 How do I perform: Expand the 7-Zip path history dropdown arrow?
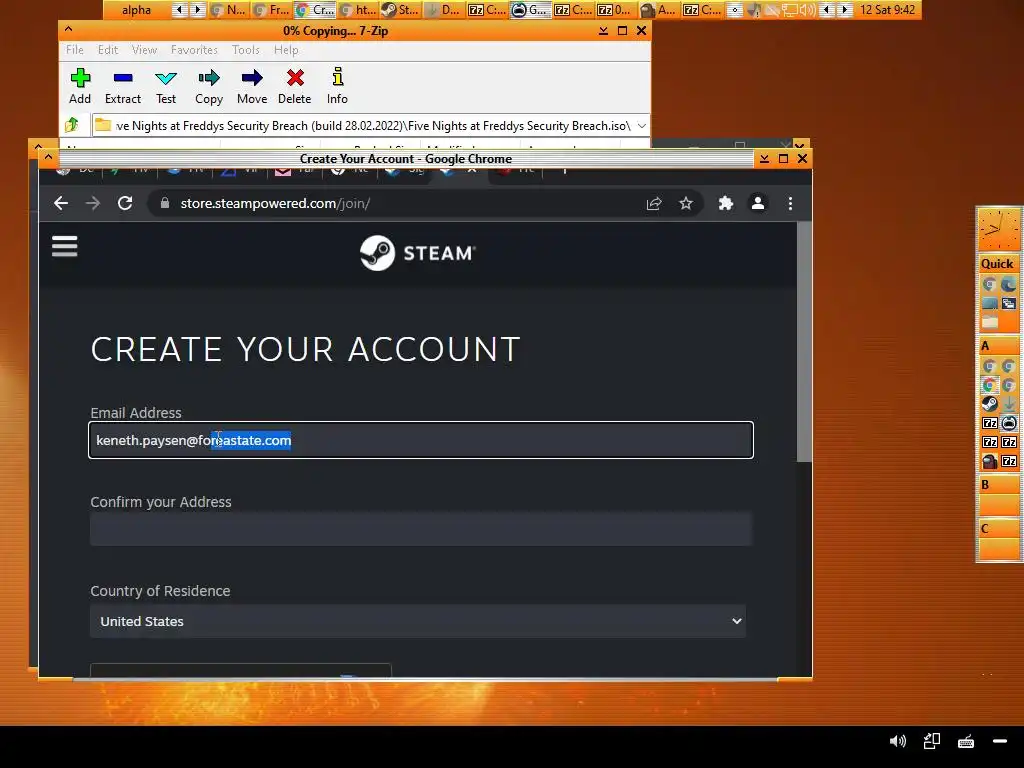click(641, 125)
